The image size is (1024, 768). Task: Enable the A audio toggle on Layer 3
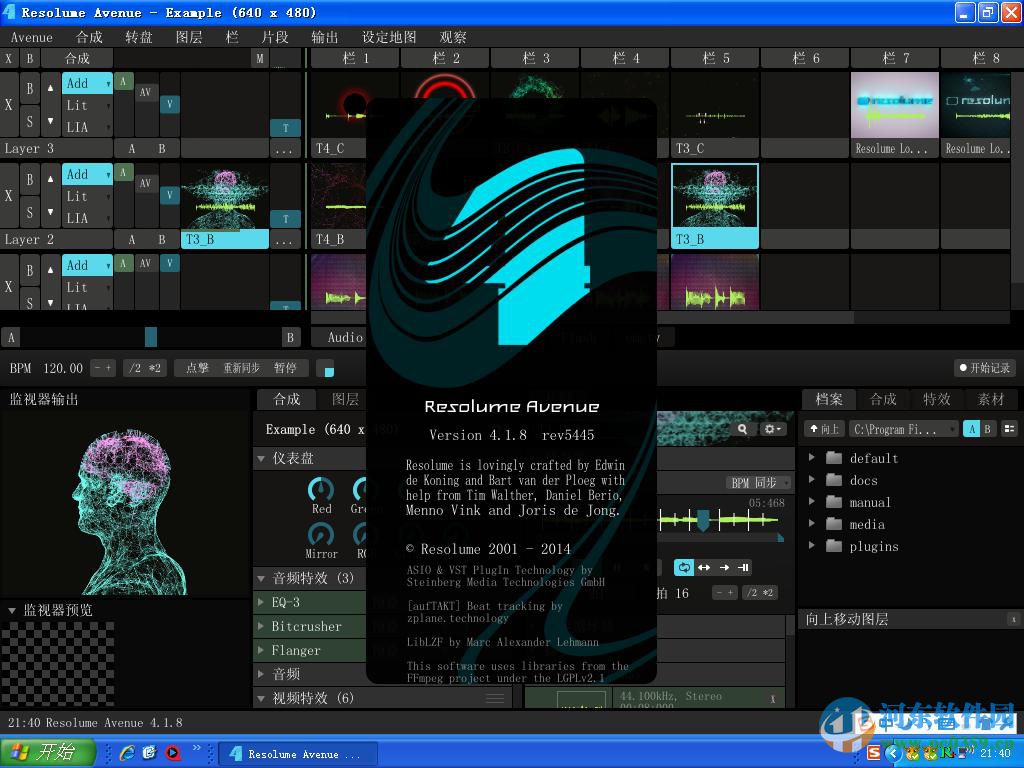(123, 84)
